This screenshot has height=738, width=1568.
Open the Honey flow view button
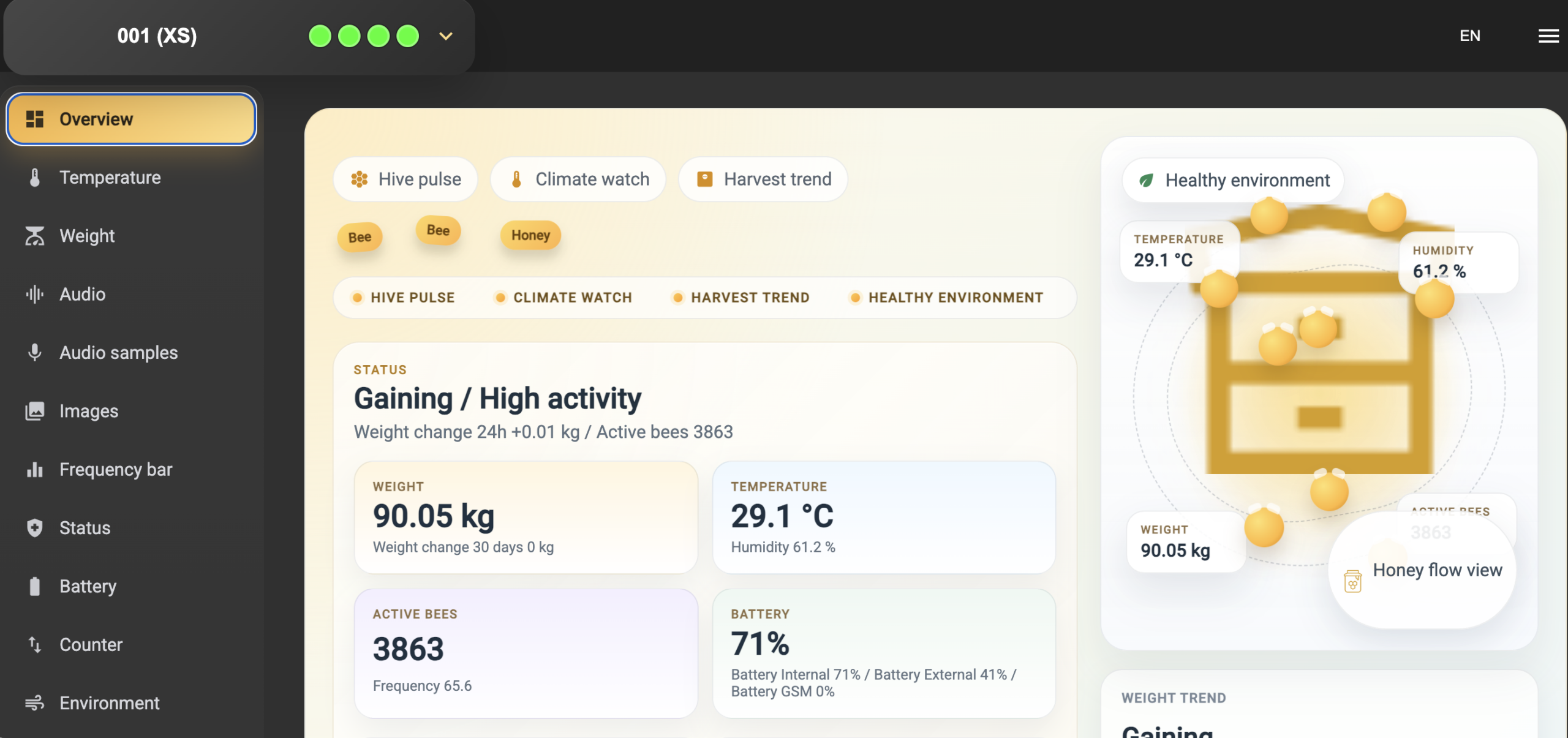pos(1422,570)
